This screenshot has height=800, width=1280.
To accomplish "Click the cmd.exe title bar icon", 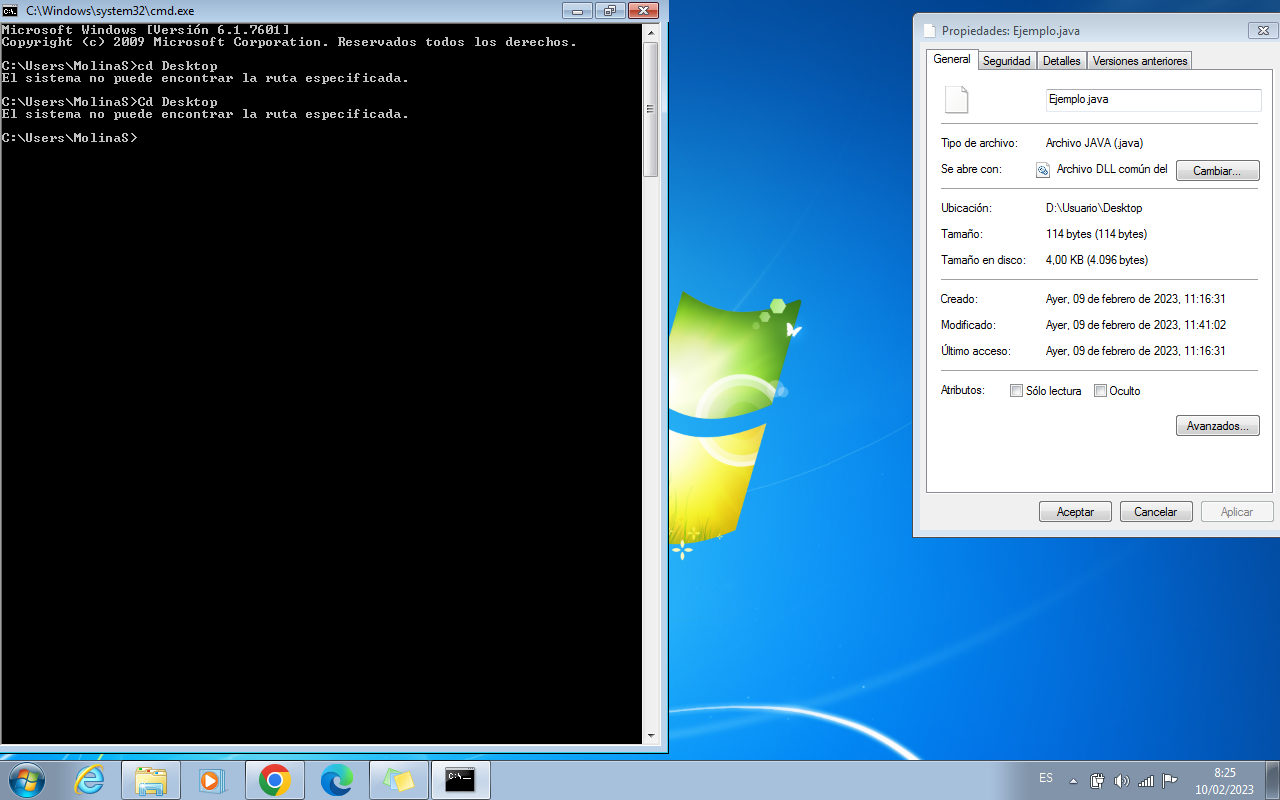I will (11, 11).
